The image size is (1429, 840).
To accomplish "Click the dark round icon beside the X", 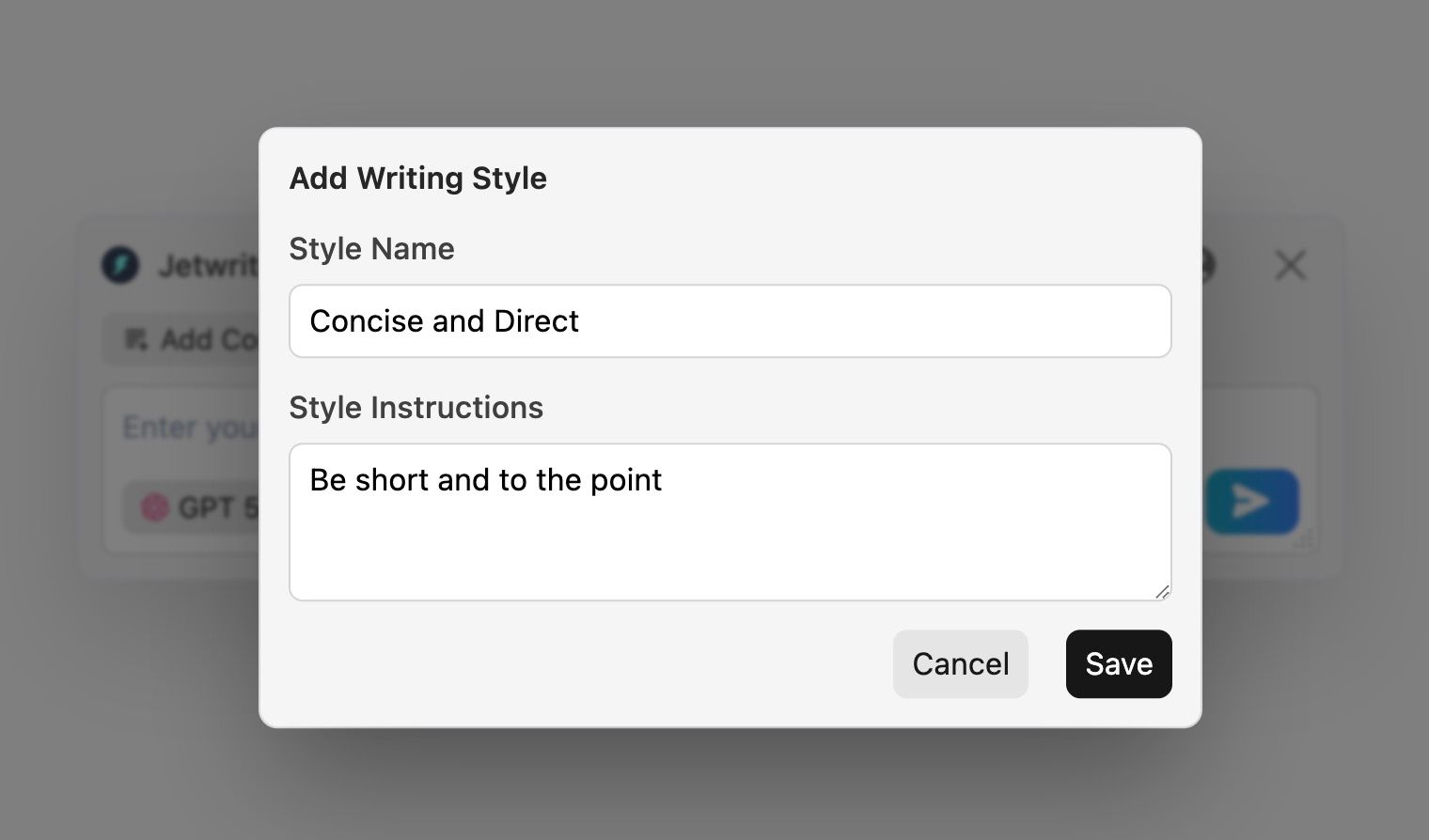I will pyautogui.click(x=1209, y=265).
